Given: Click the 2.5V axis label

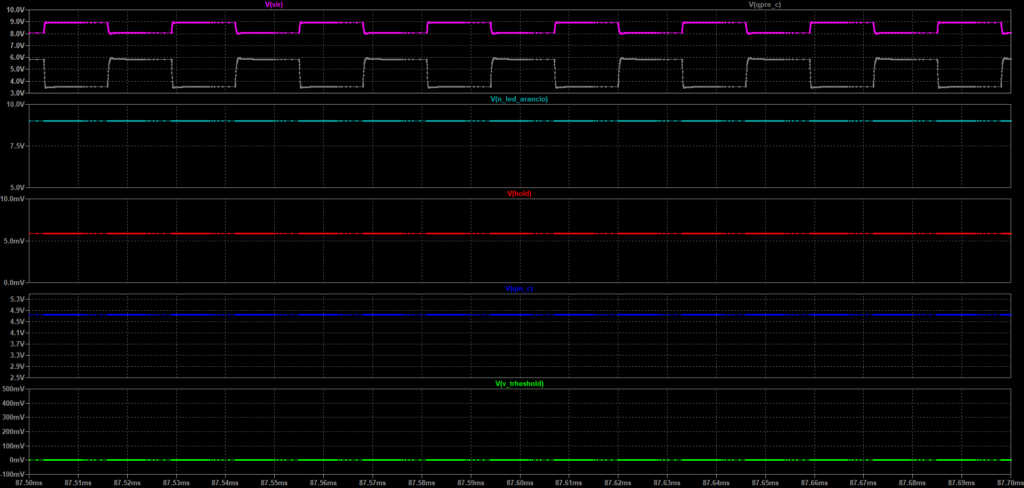Looking at the screenshot, I should 16,377.
